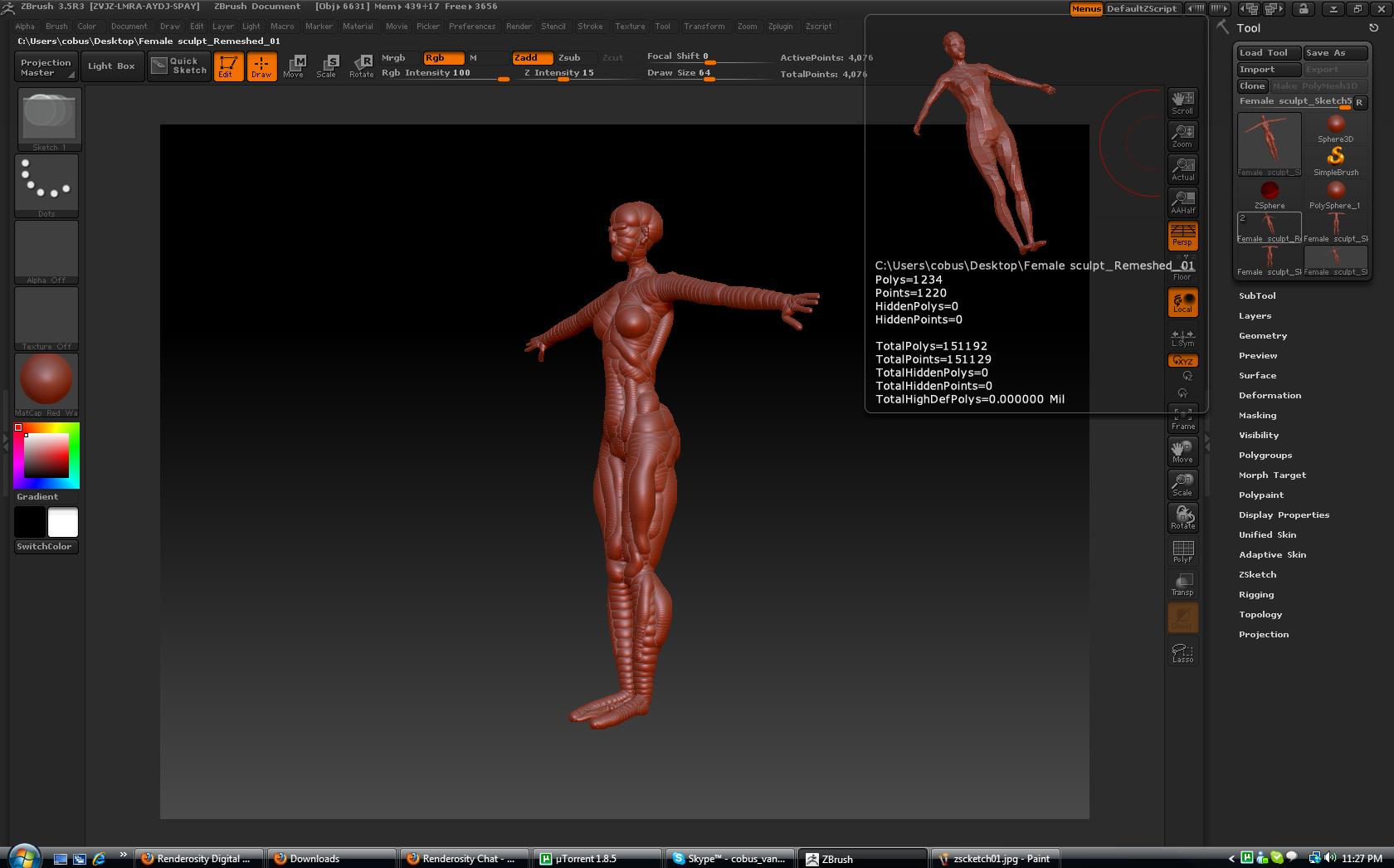Image resolution: width=1394 pixels, height=868 pixels.
Task: Expand the Deformation section
Action: tap(1270, 396)
